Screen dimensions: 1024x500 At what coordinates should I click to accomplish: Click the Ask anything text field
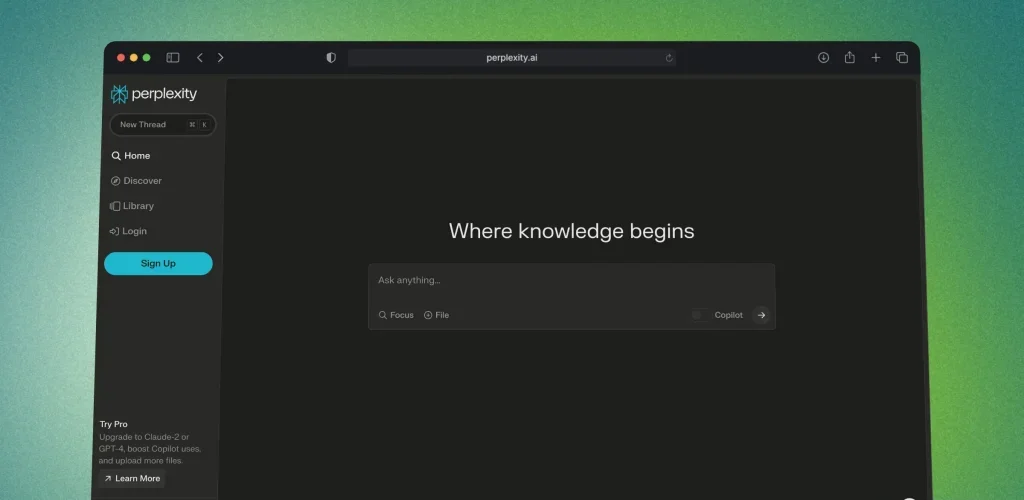click(x=570, y=281)
